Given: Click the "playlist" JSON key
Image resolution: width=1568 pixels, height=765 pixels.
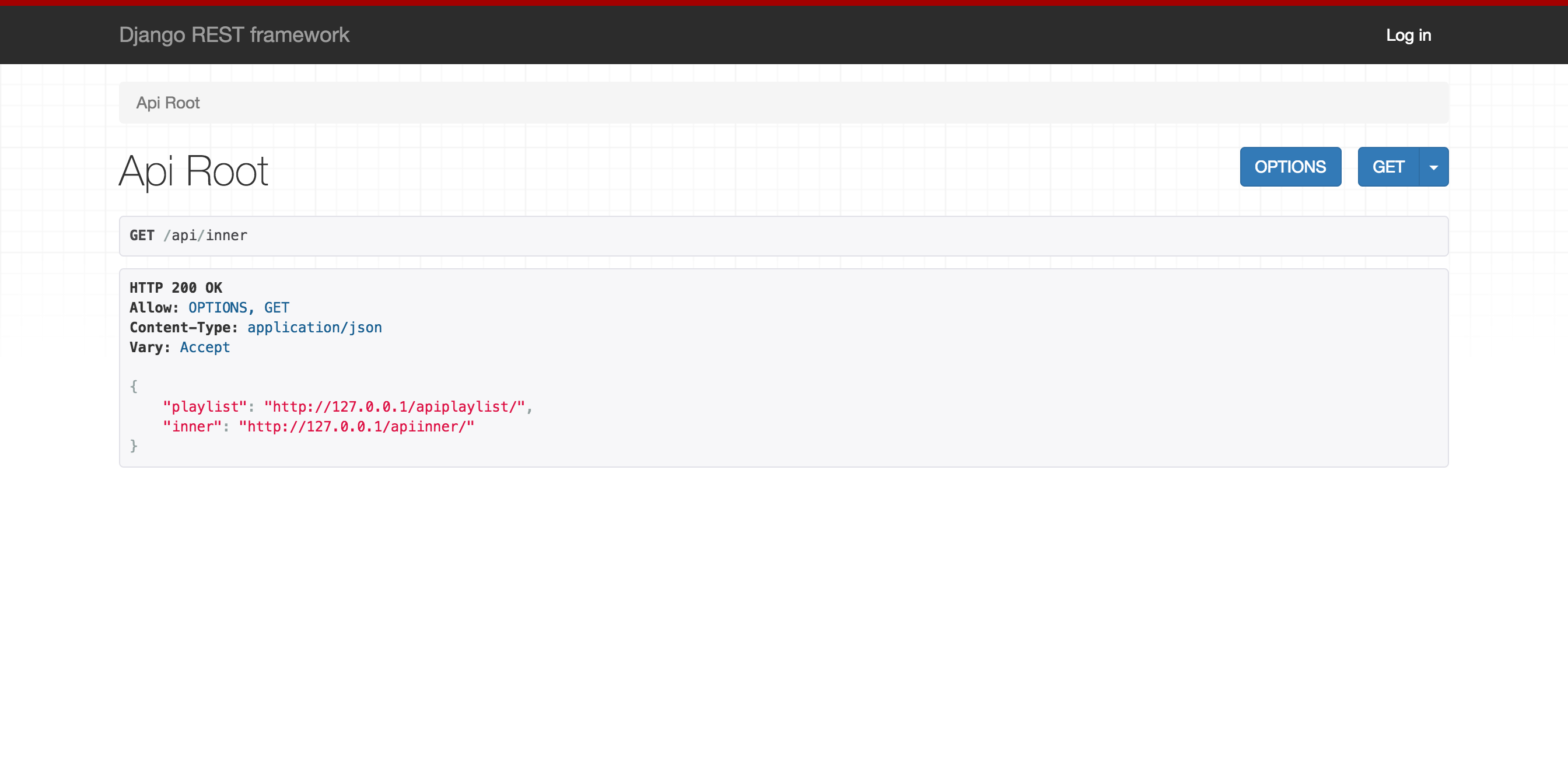Looking at the screenshot, I should [x=205, y=406].
